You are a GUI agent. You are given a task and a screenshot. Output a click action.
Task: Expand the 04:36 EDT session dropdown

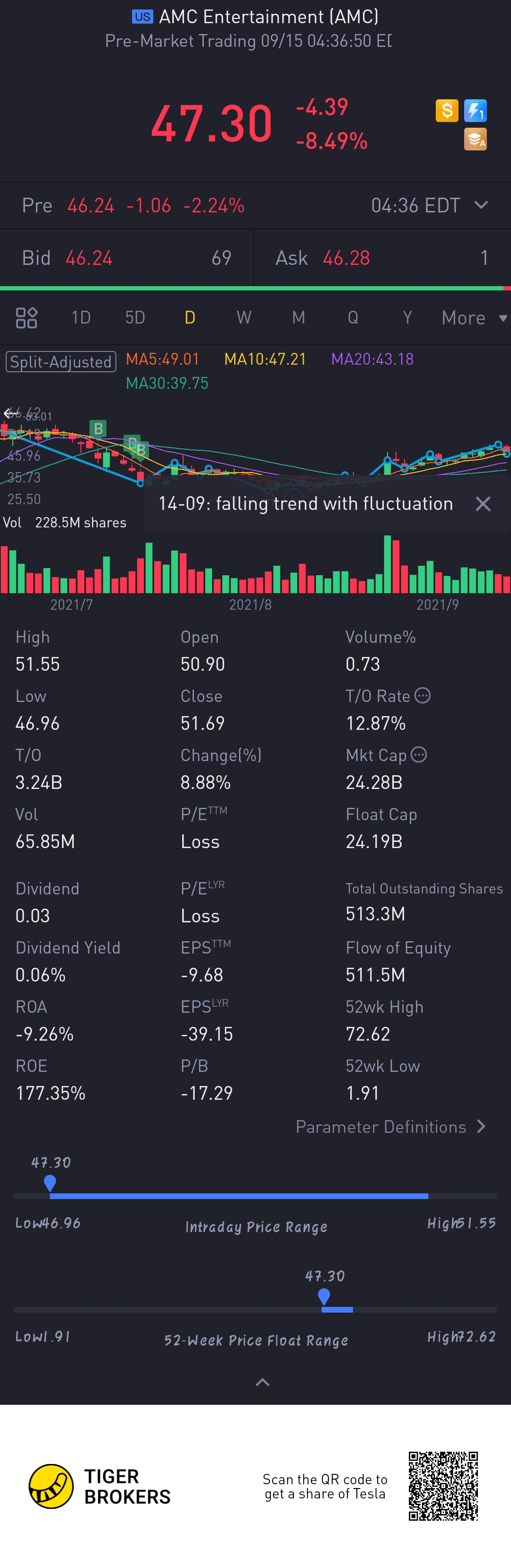(x=481, y=205)
